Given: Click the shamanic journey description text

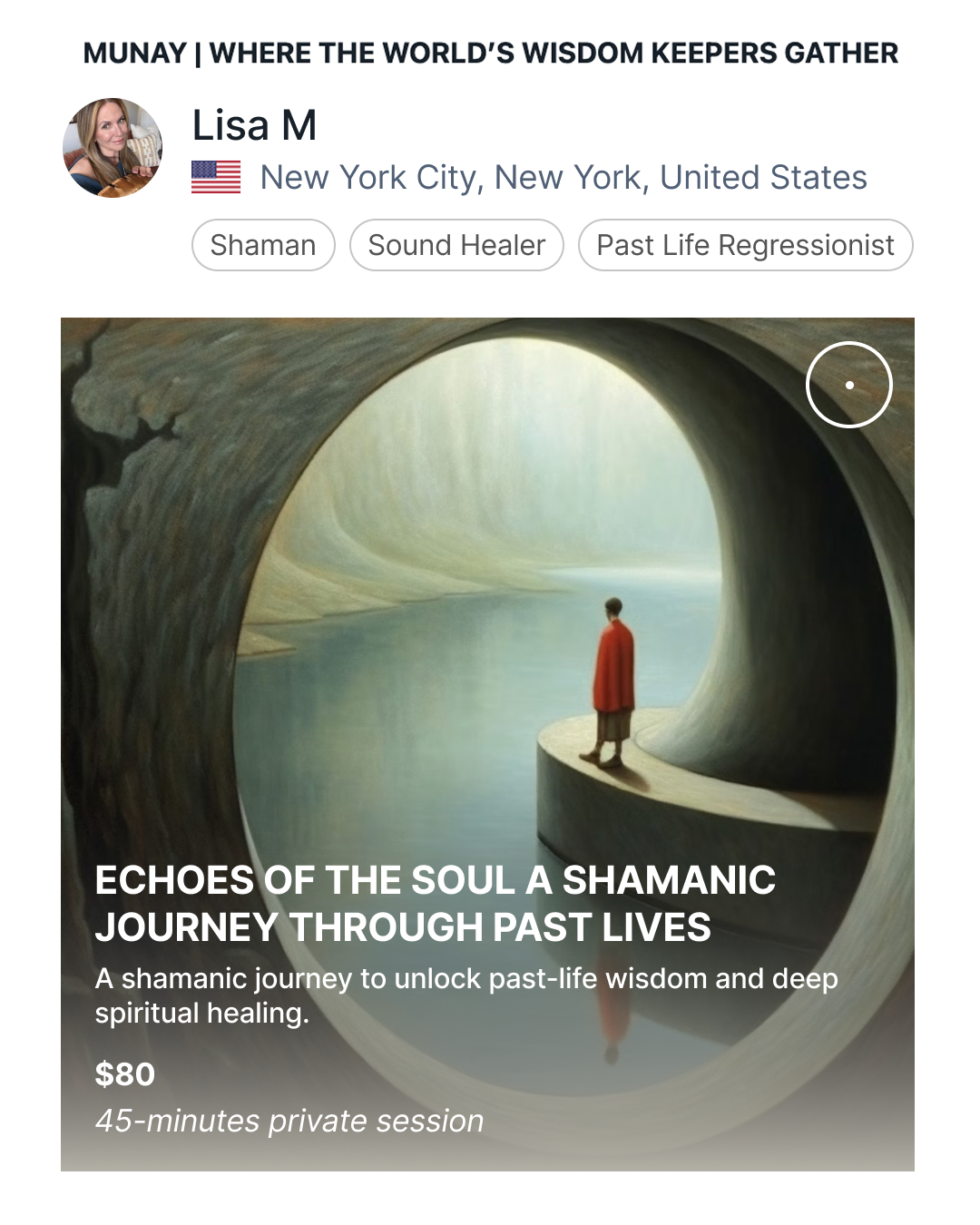Looking at the screenshot, I should click(x=466, y=995).
